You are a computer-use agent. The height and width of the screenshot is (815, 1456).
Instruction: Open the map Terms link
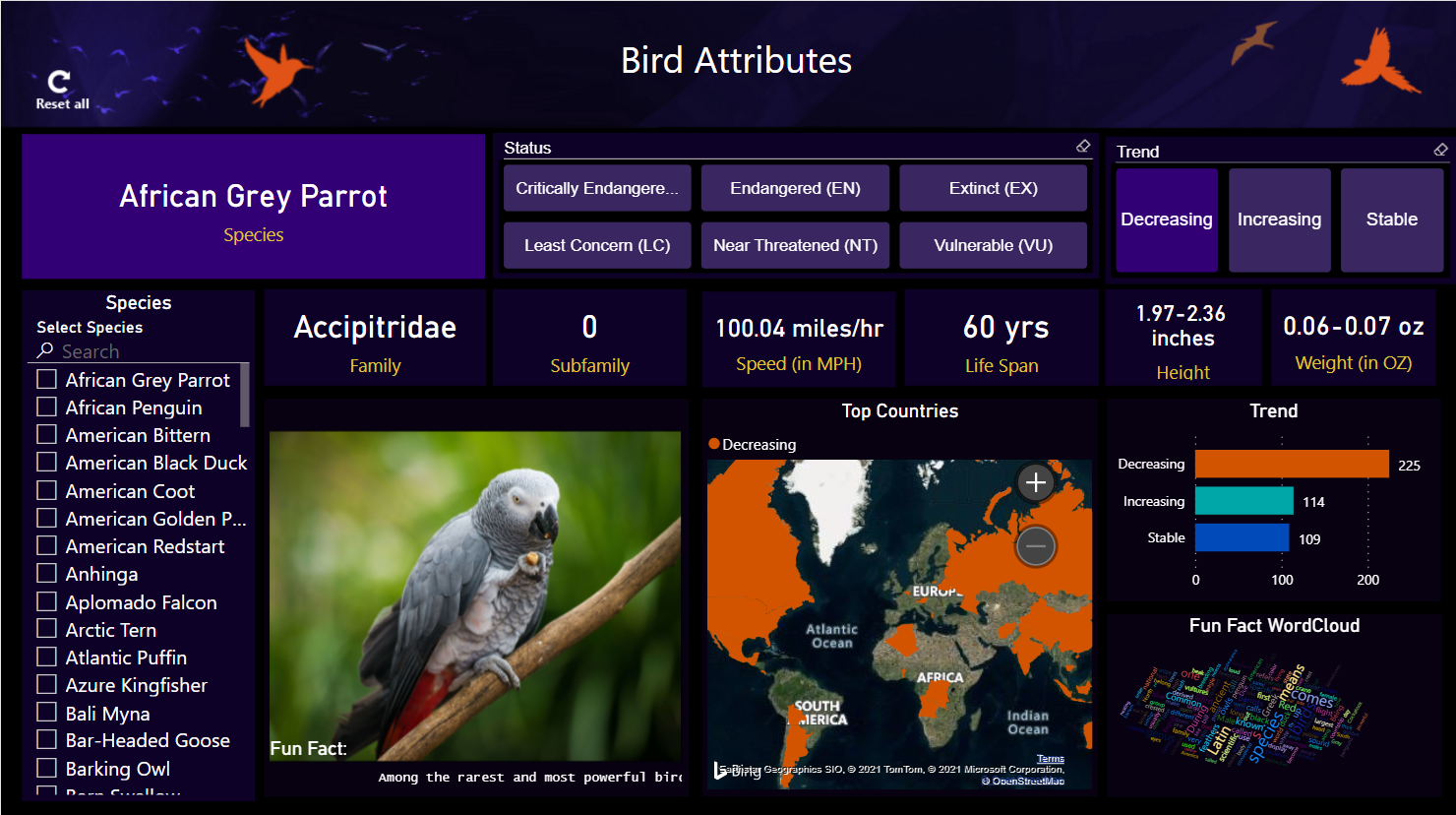[x=1050, y=759]
